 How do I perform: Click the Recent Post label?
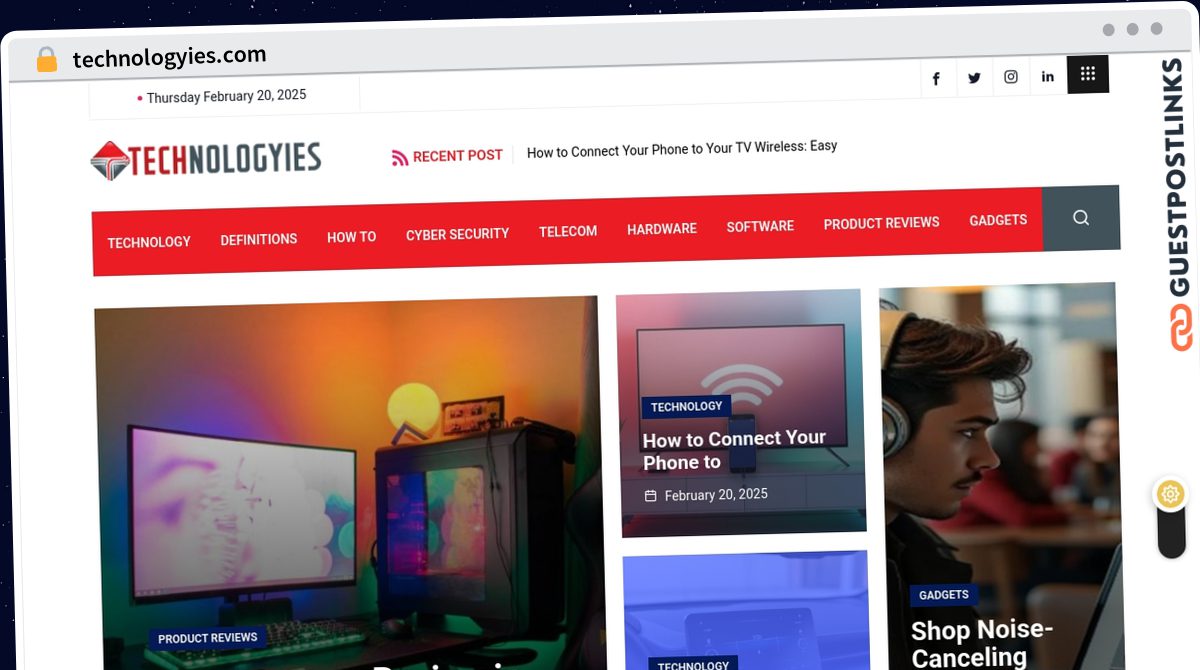(457, 156)
